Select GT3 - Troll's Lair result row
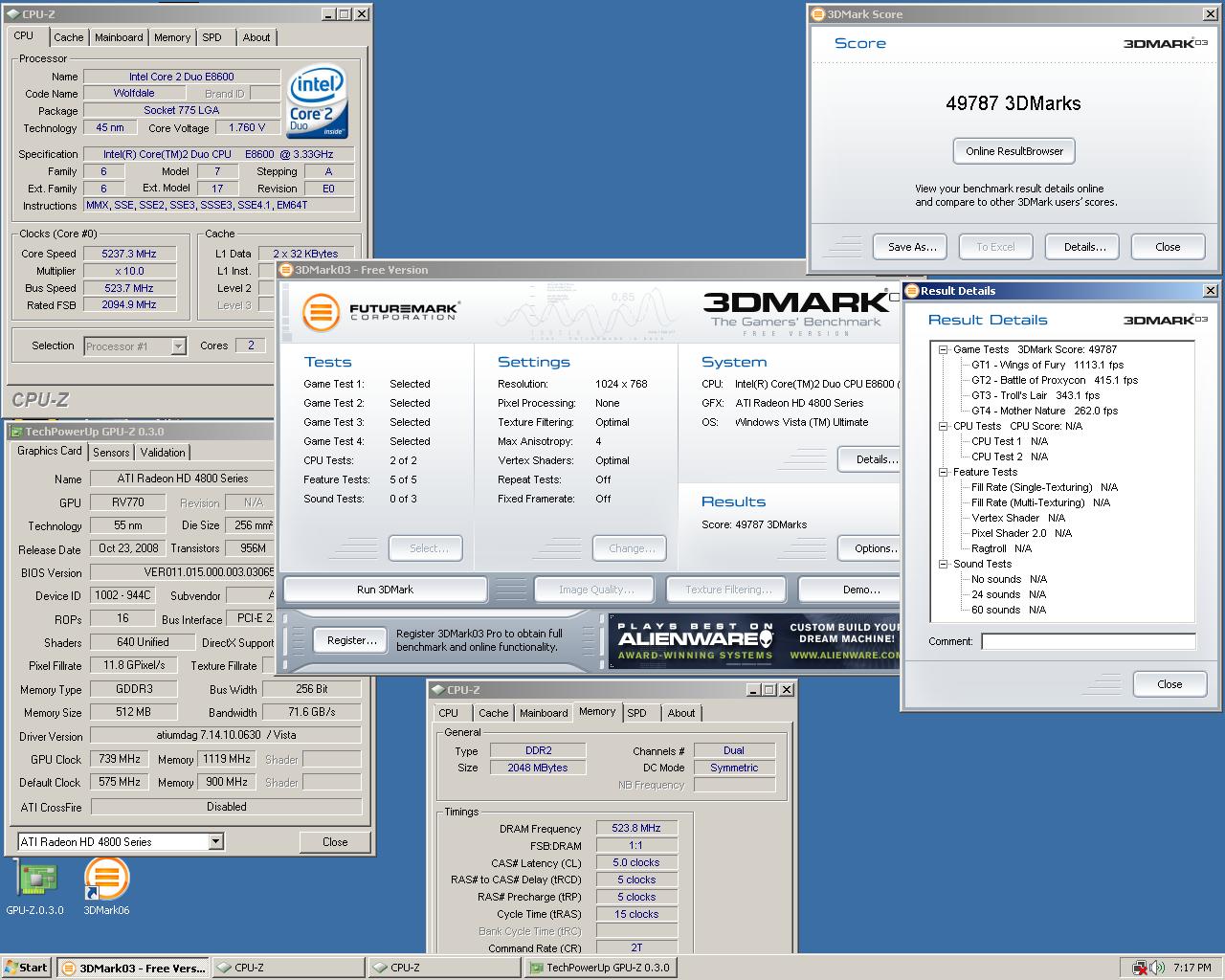The width and height of the screenshot is (1225, 980). tap(1036, 395)
